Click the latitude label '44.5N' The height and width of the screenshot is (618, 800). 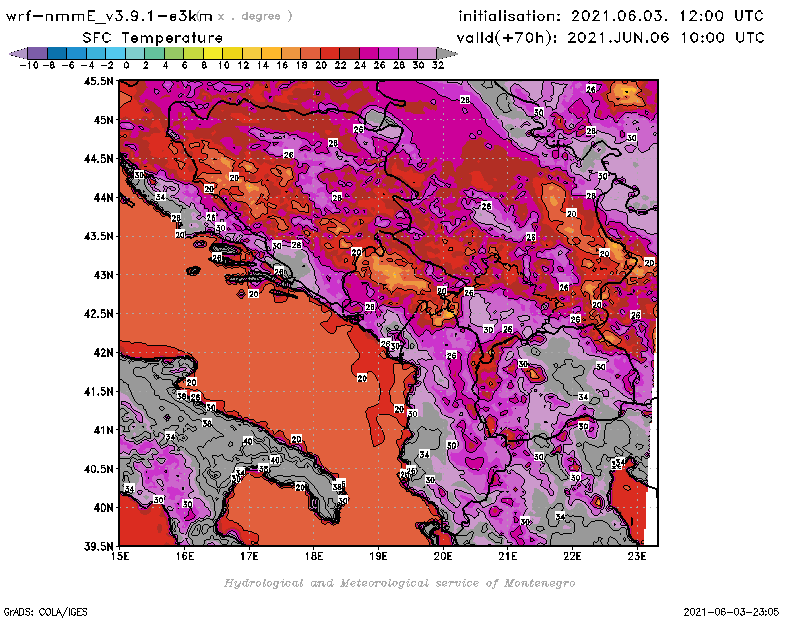pos(99,159)
